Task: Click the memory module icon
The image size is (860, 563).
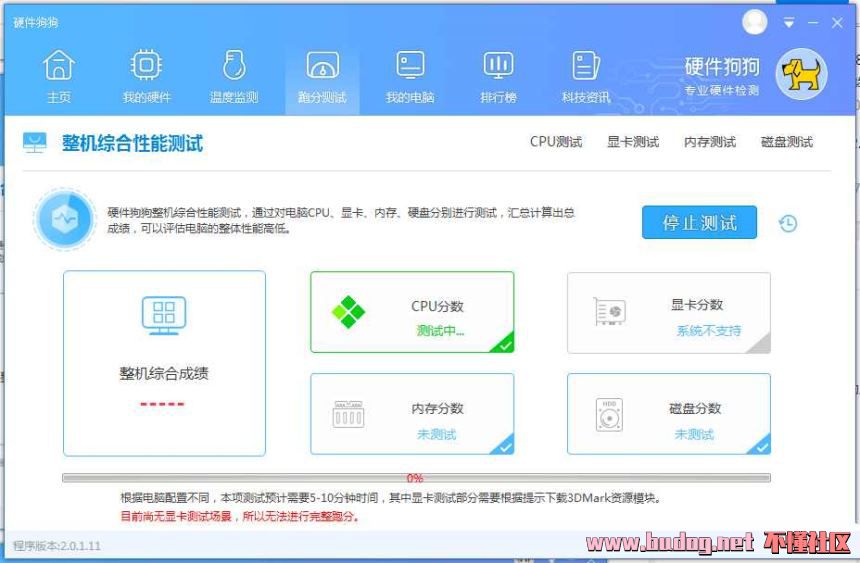Action: pos(348,414)
